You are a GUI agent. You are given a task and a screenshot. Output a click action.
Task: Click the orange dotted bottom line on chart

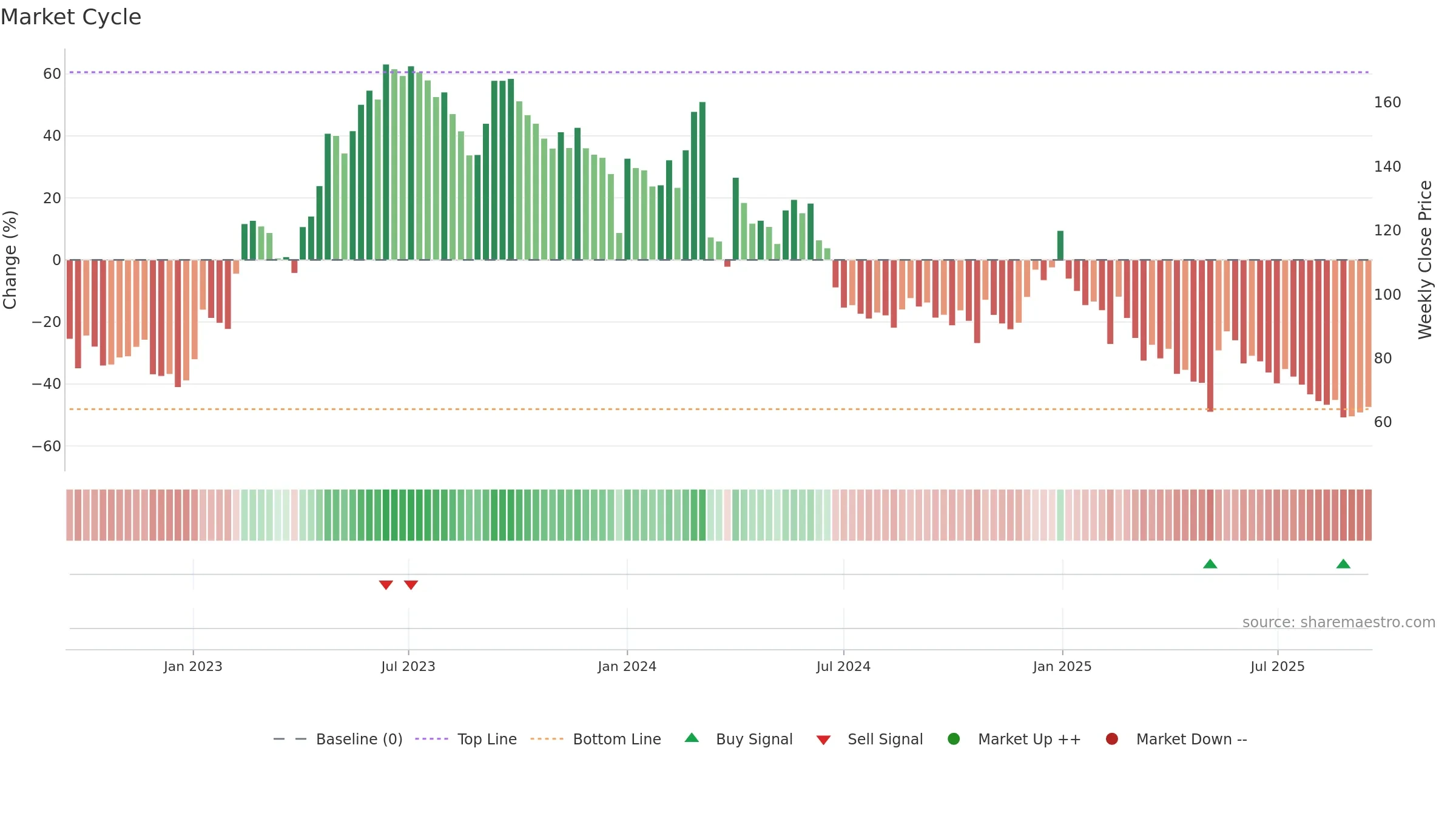[719, 409]
